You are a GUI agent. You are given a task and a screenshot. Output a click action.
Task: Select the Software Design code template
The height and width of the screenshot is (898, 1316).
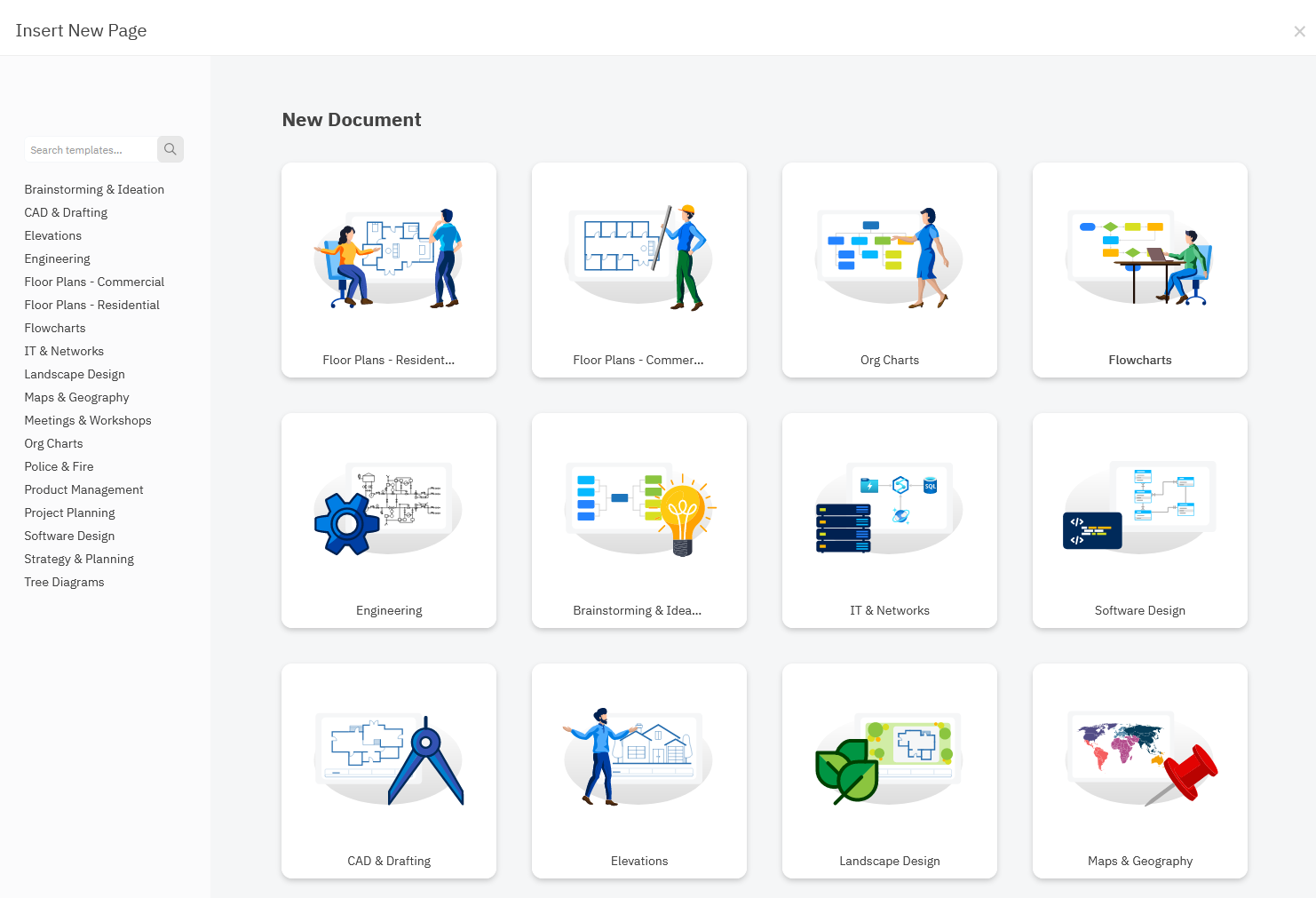click(x=1140, y=521)
